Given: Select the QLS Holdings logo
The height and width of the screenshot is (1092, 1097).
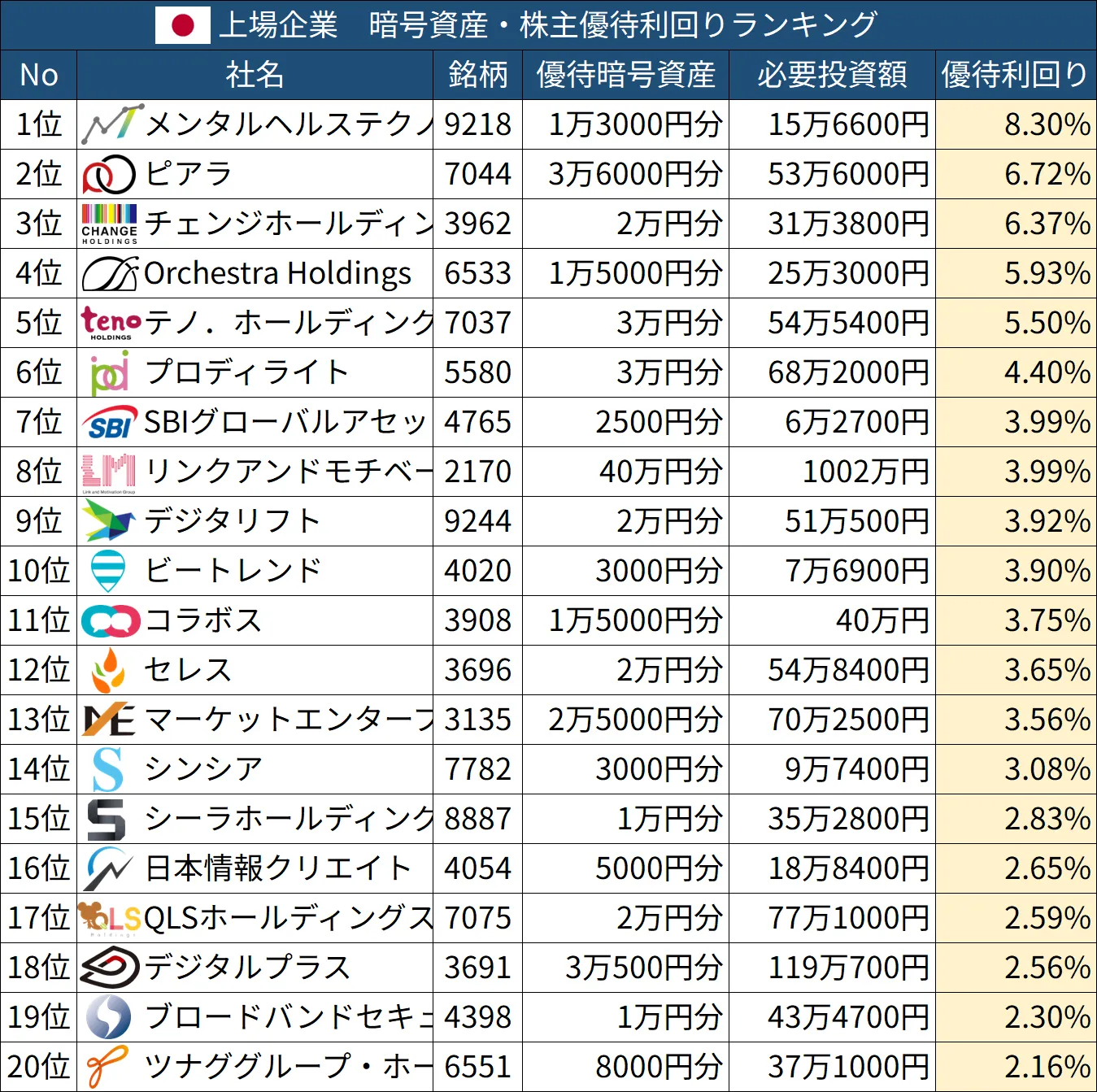Looking at the screenshot, I should (x=107, y=918).
